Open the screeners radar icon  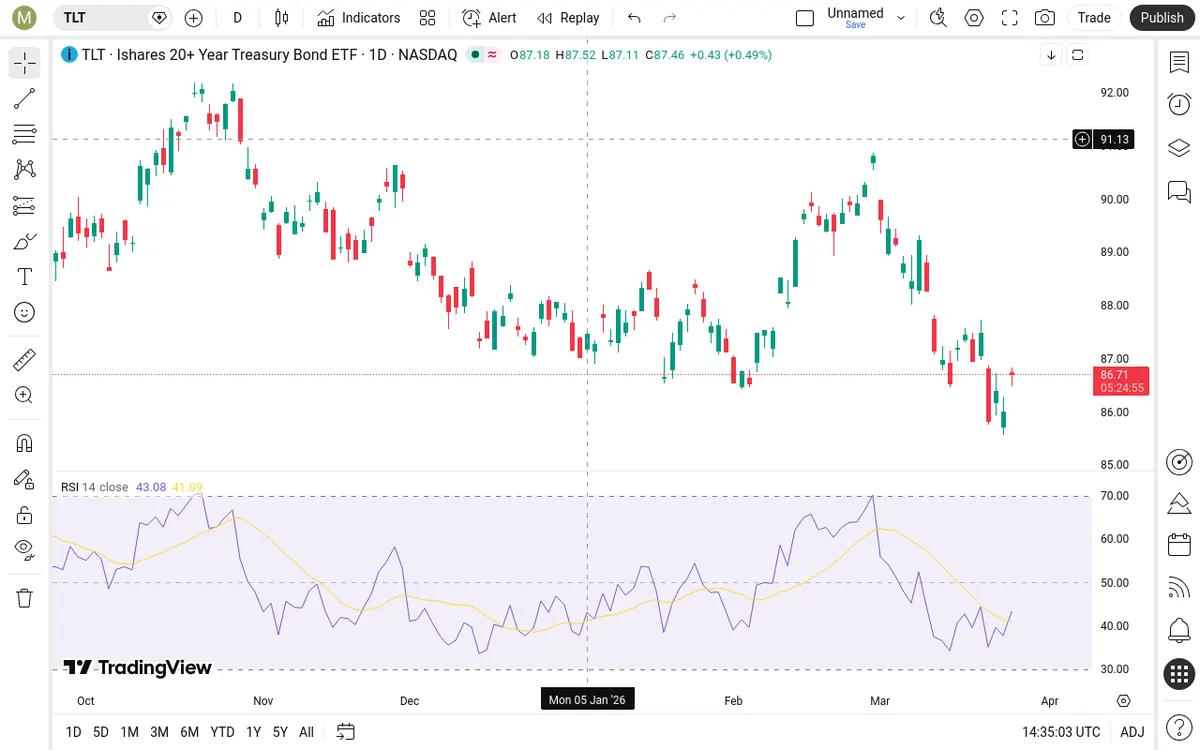coord(1179,461)
